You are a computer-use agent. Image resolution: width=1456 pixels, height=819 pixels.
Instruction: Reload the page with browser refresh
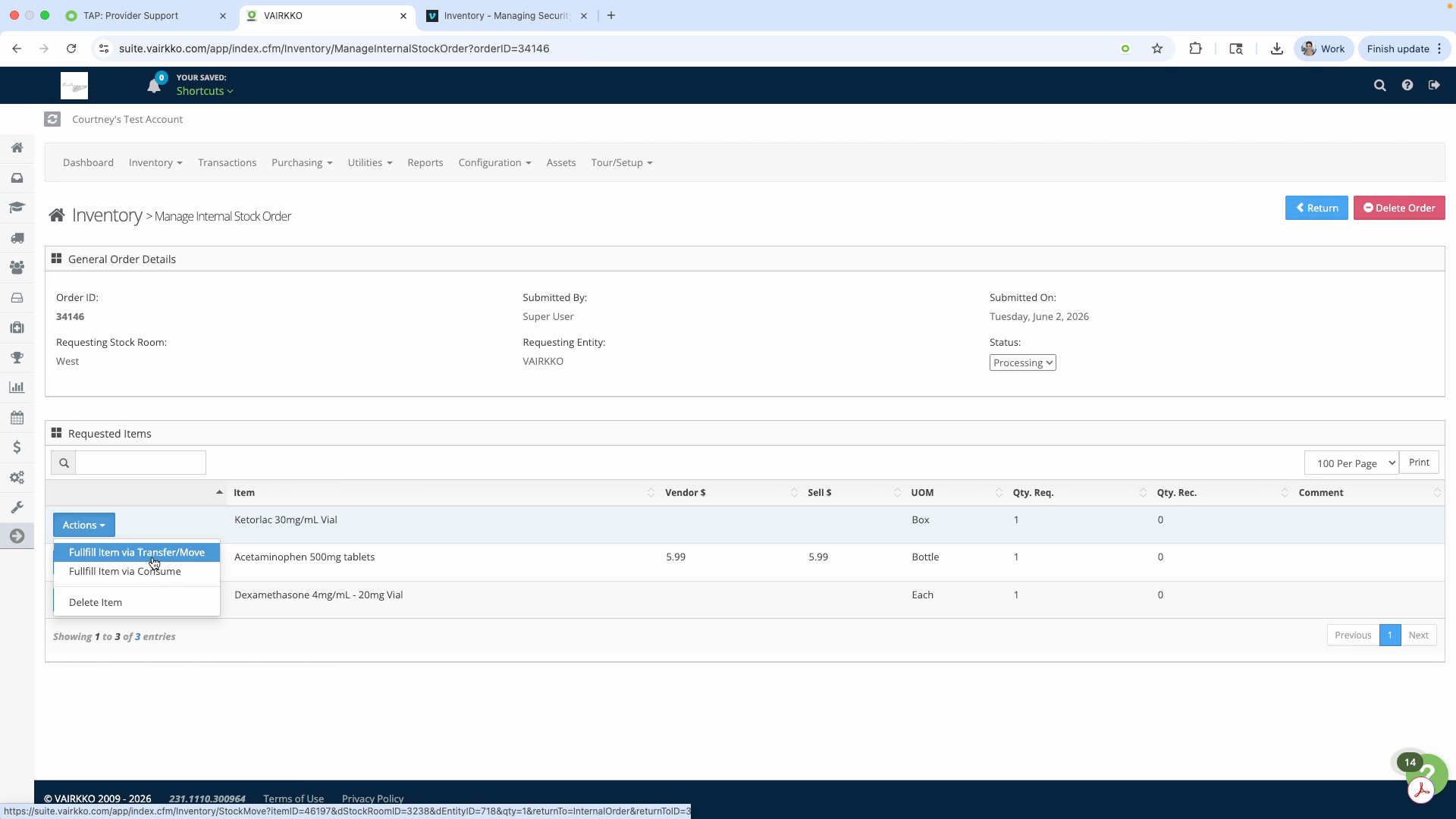point(71,49)
